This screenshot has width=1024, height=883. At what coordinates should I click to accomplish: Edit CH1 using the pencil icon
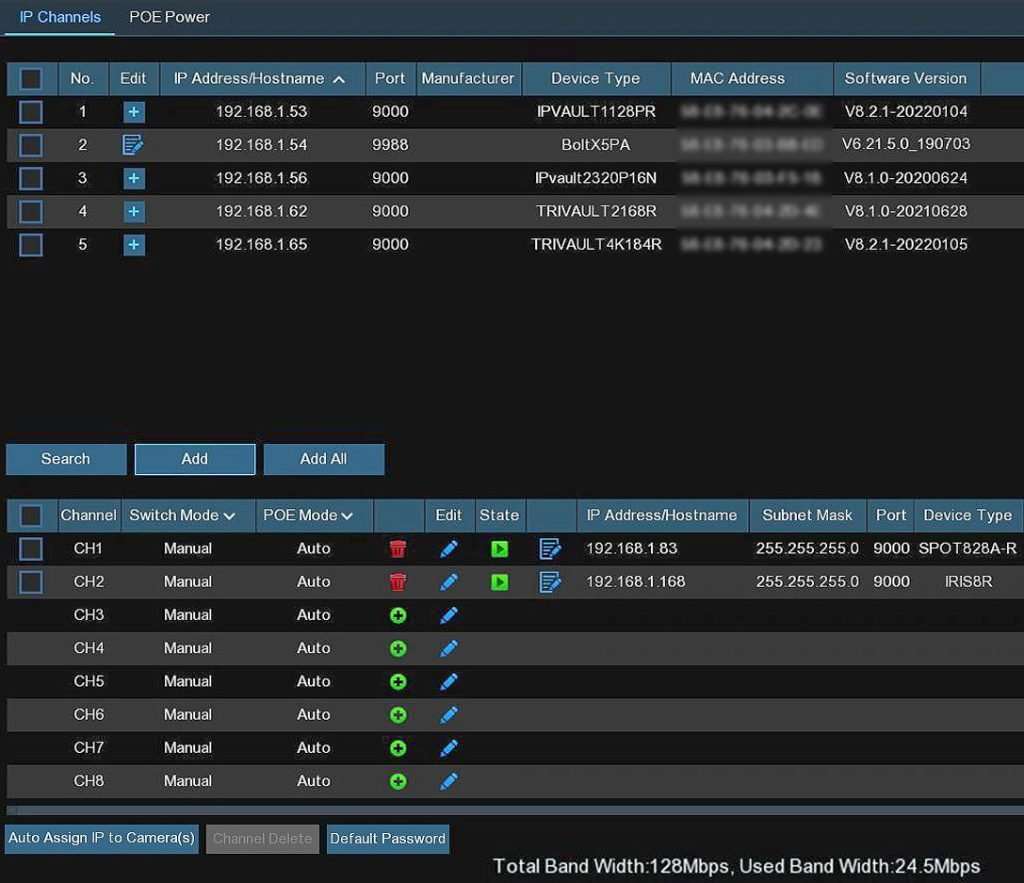pos(449,549)
